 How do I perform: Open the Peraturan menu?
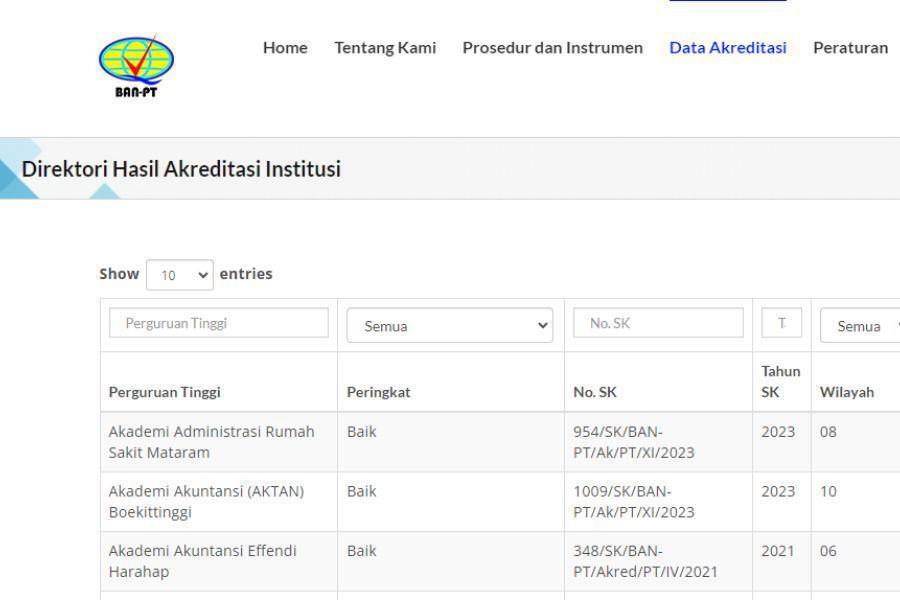tap(850, 48)
